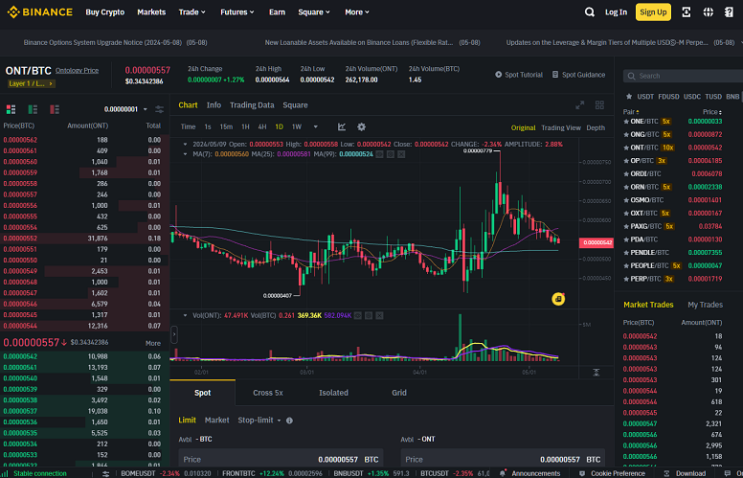Show buy orders only view icon
Image resolution: width=743 pixels, height=478 pixels.
pos(33,109)
